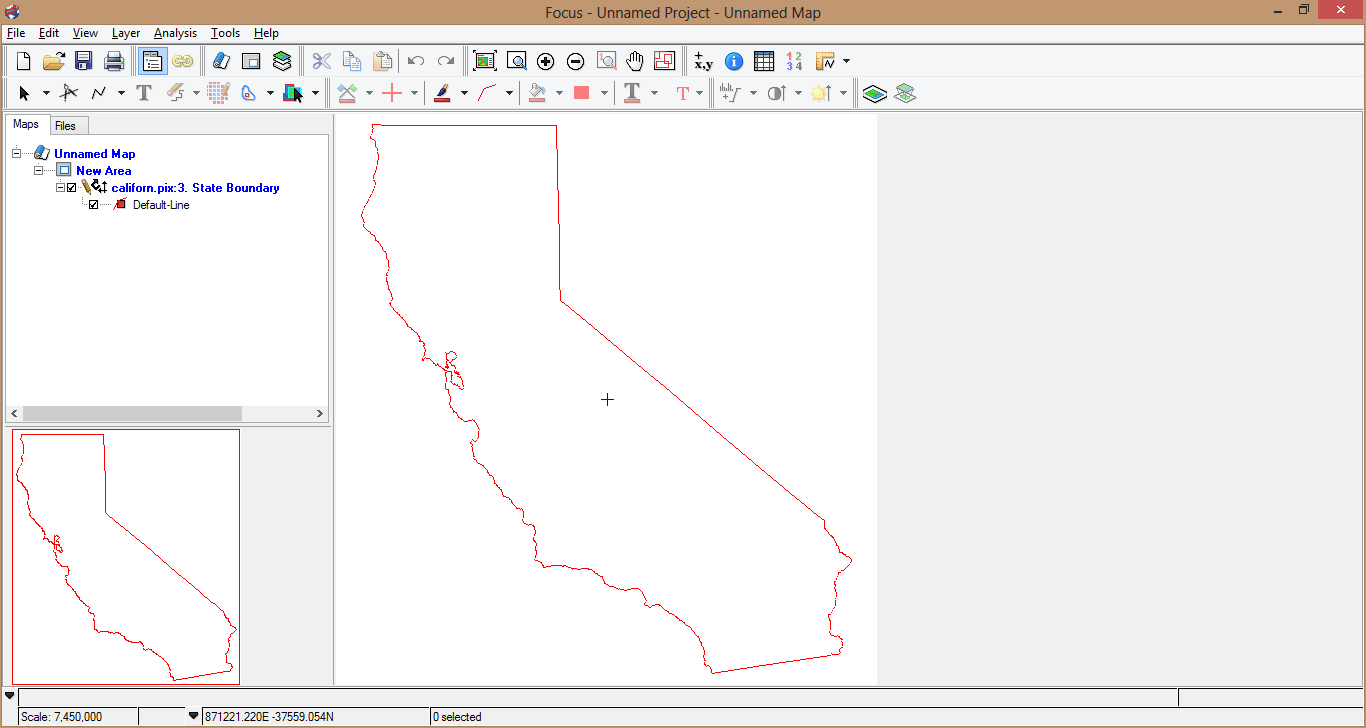This screenshot has width=1366, height=728.
Task: Open the Analysis menu
Action: point(175,33)
